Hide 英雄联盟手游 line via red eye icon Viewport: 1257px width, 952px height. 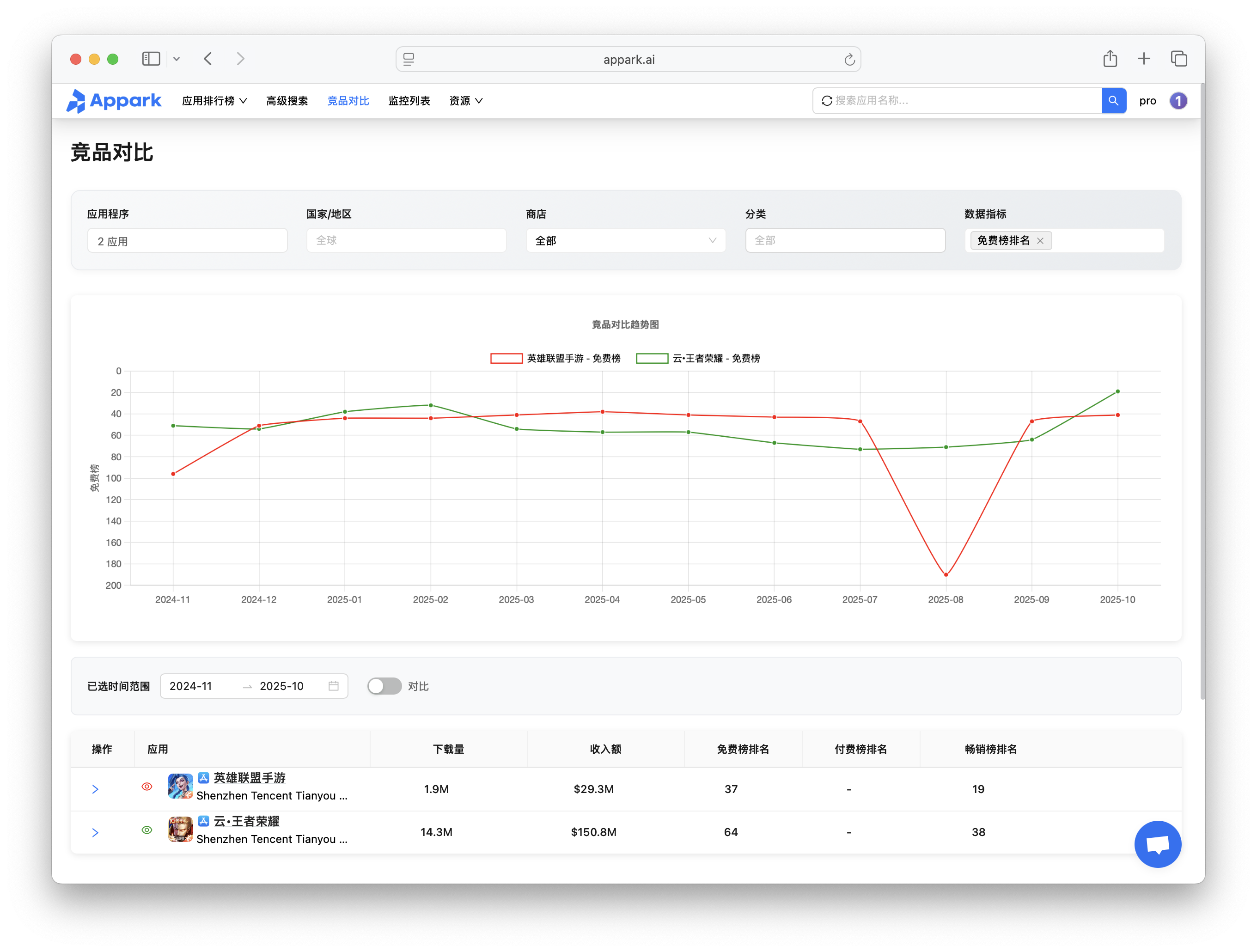pos(146,787)
